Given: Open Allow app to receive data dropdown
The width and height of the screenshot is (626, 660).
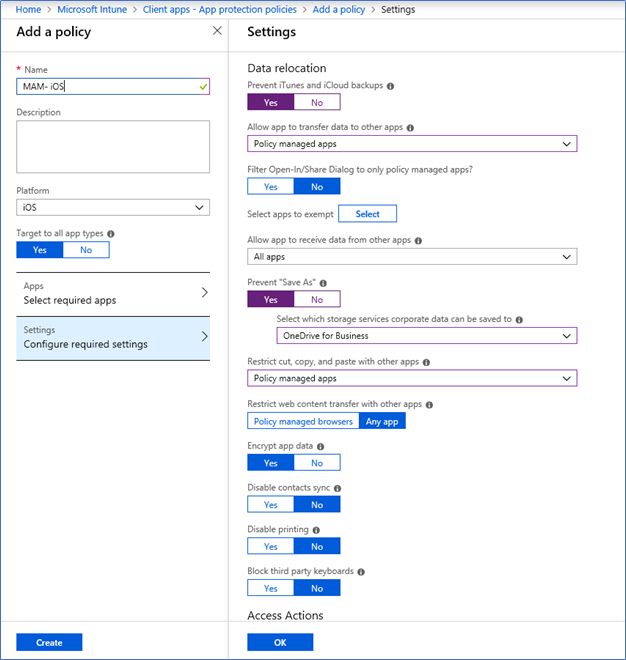Looking at the screenshot, I should pyautogui.click(x=412, y=257).
